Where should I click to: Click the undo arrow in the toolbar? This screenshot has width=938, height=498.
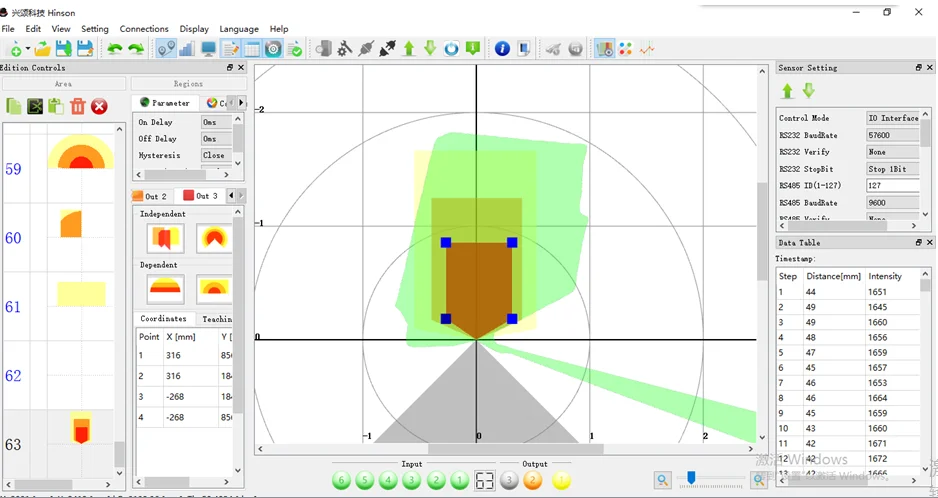[114, 48]
